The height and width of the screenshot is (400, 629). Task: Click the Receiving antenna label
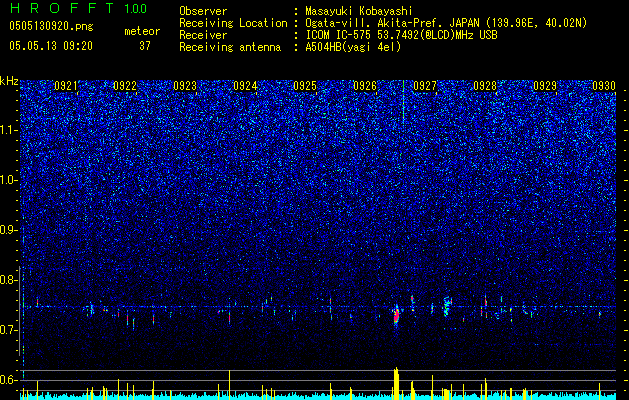230,47
